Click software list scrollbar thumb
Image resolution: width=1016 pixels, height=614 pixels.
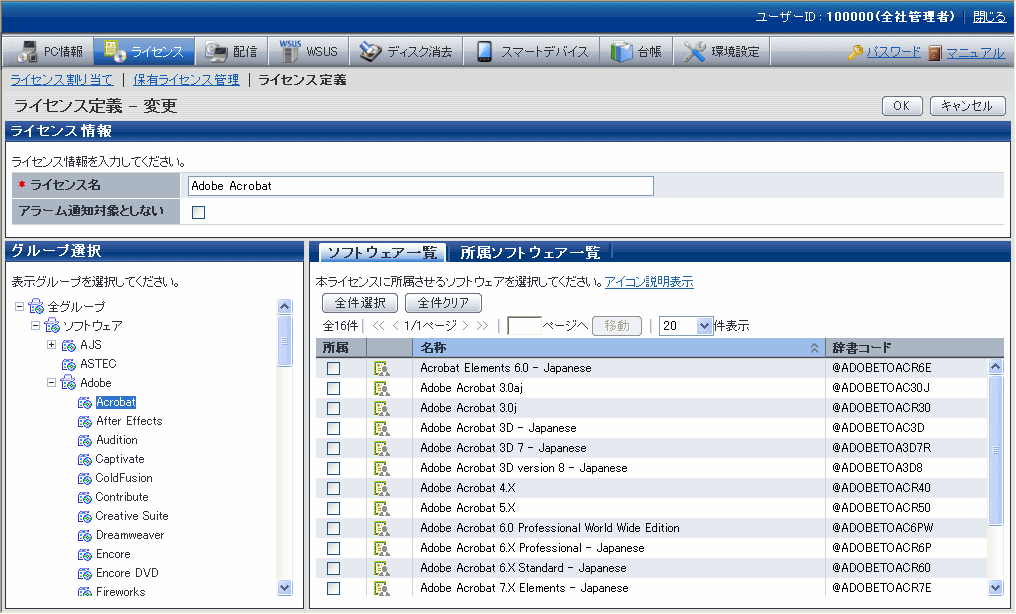[x=996, y=449]
